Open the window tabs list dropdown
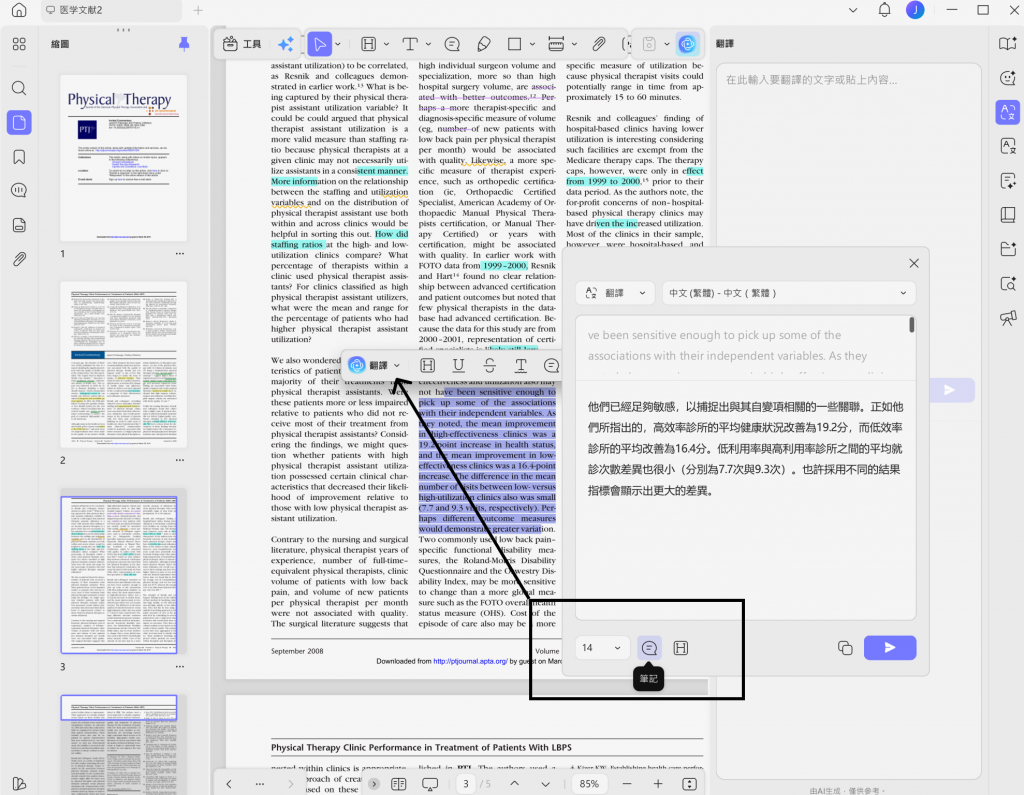Screen dimensions: 1024x795 click(853, 10)
